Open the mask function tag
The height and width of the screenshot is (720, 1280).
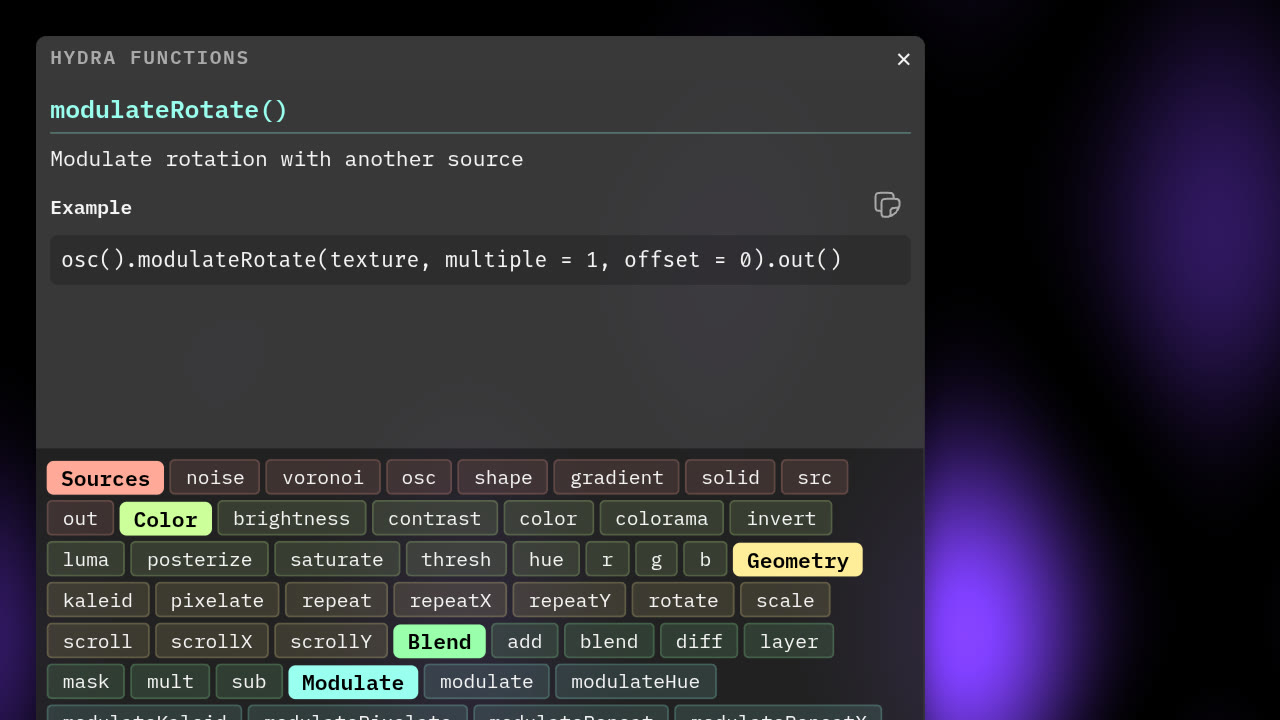pos(86,682)
